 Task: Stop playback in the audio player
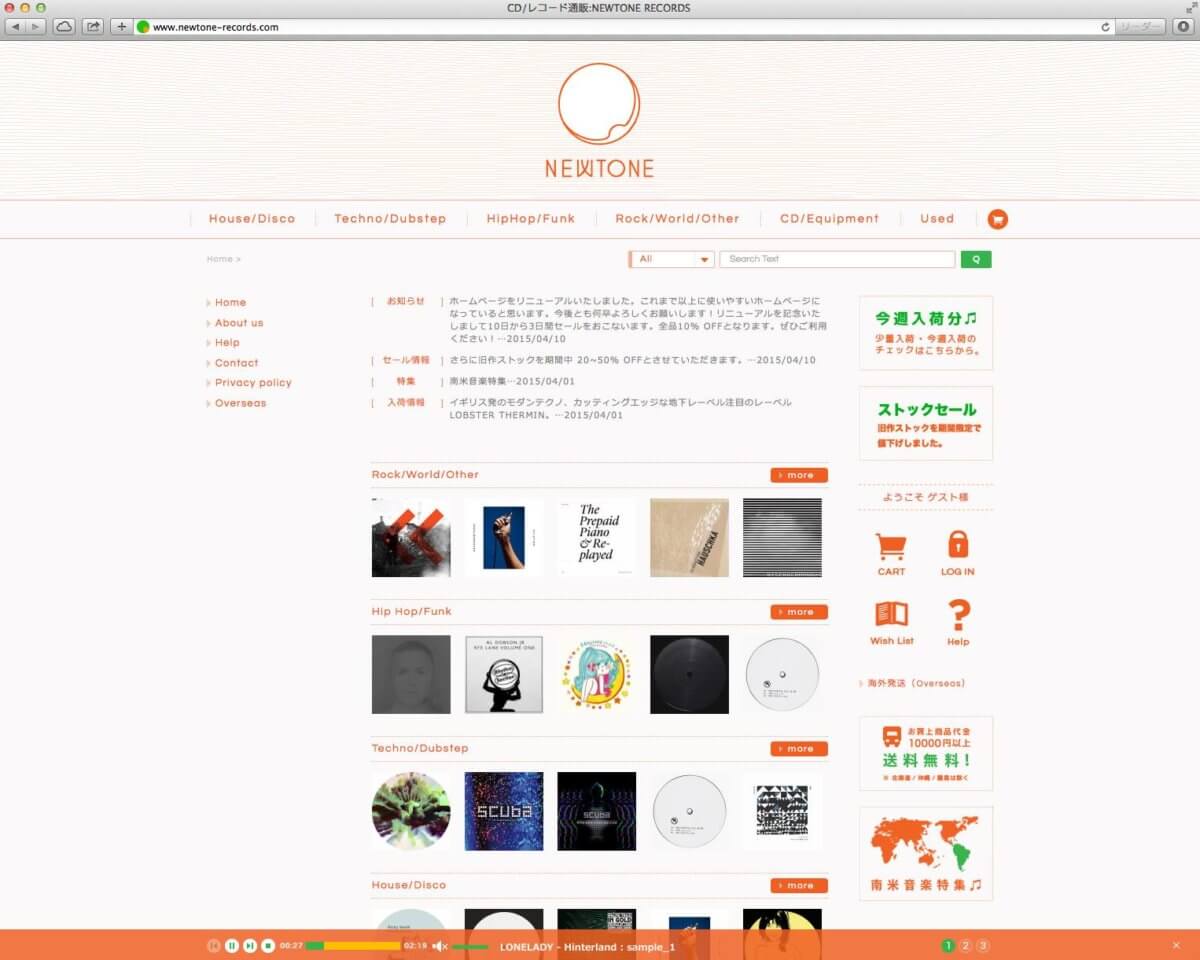(268, 946)
